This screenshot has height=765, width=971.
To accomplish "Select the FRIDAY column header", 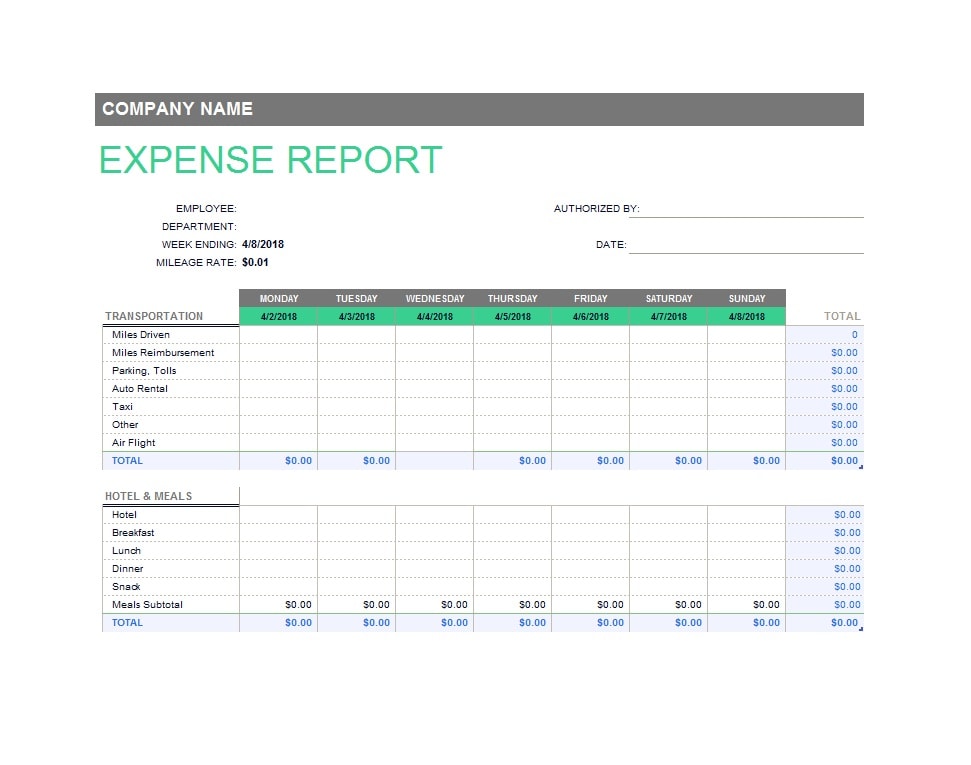I will click(591, 299).
